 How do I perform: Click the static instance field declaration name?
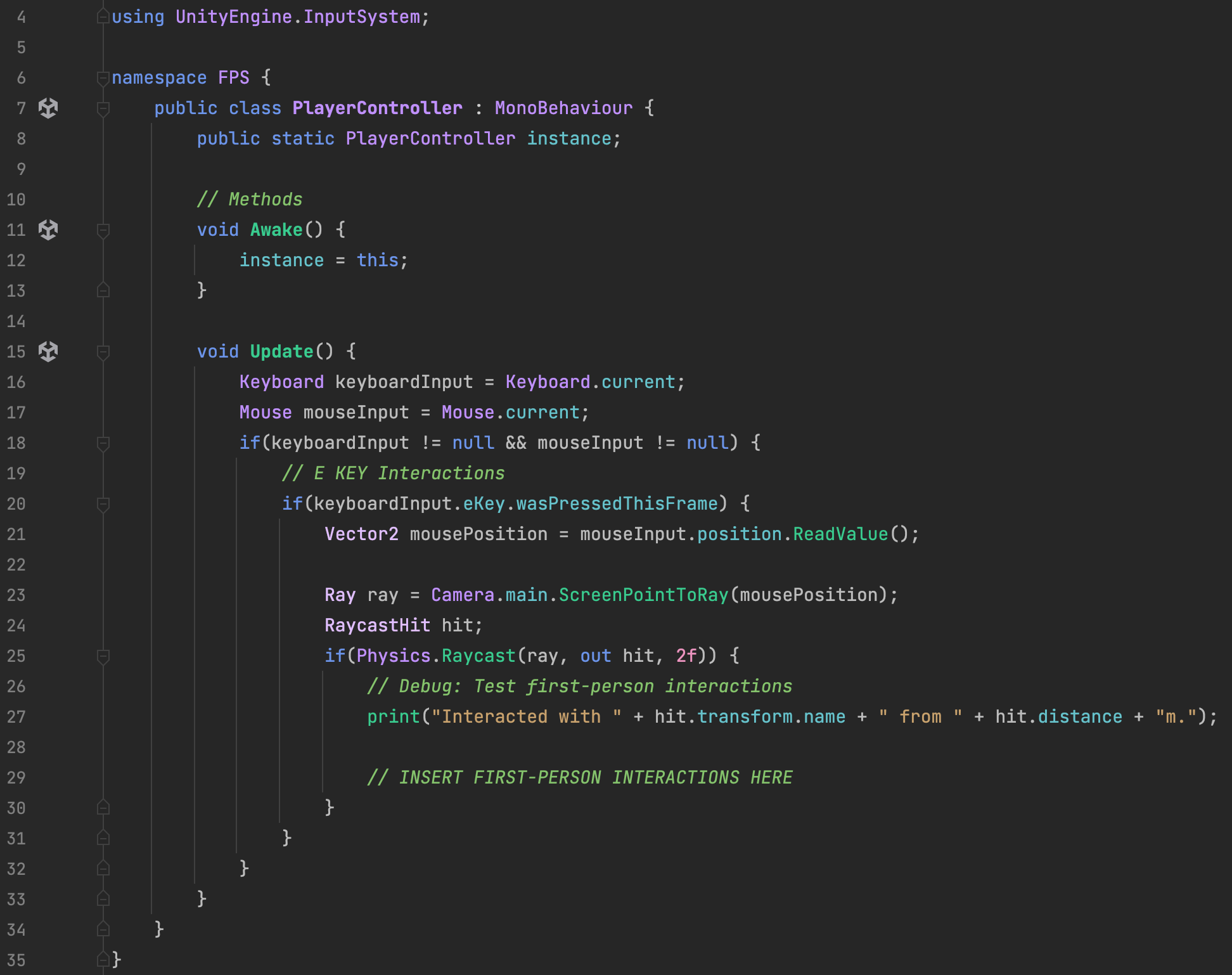569,139
